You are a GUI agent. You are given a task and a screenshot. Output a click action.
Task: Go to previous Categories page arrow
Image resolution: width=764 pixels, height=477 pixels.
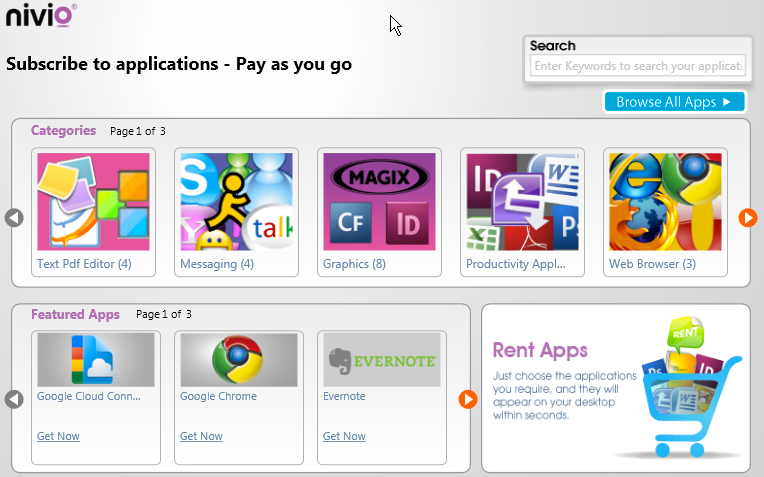(x=14, y=218)
